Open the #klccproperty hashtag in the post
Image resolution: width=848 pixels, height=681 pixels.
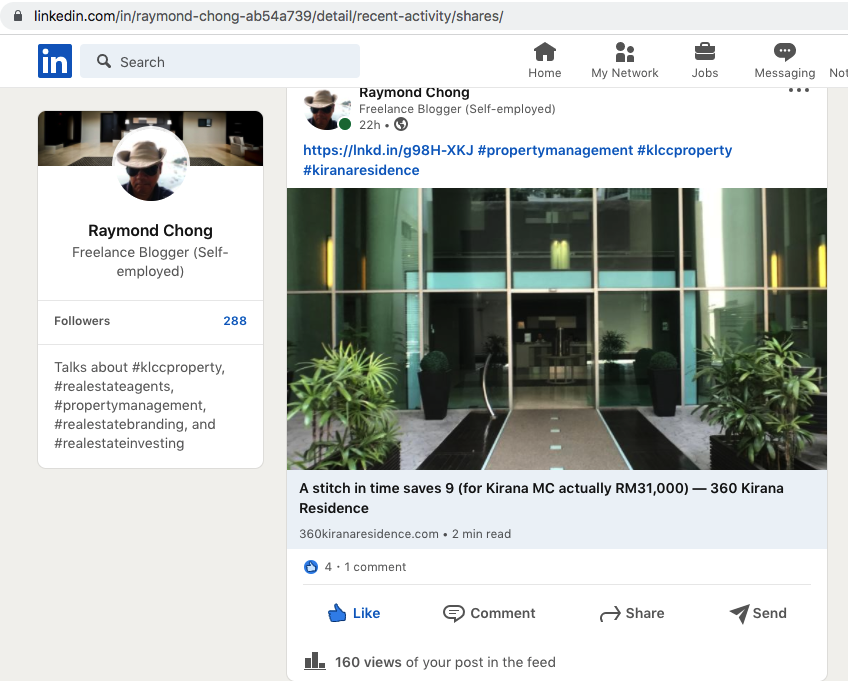tap(685, 150)
